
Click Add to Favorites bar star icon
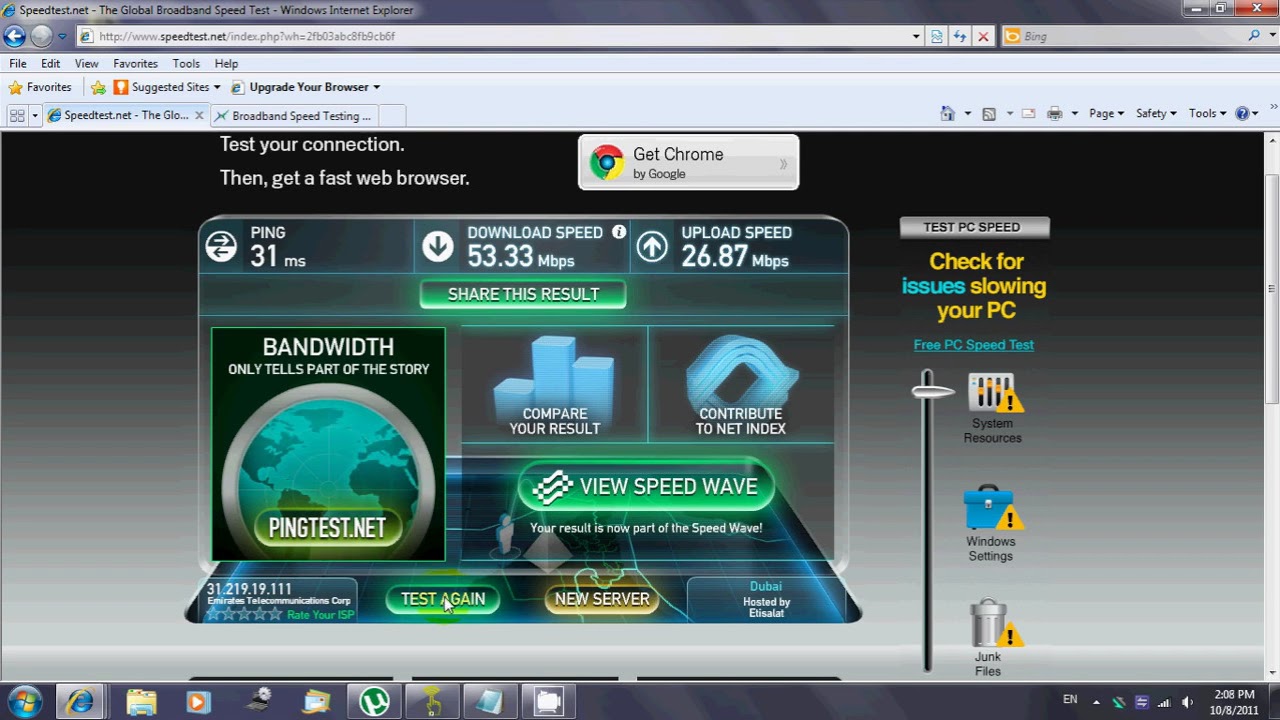tap(98, 87)
